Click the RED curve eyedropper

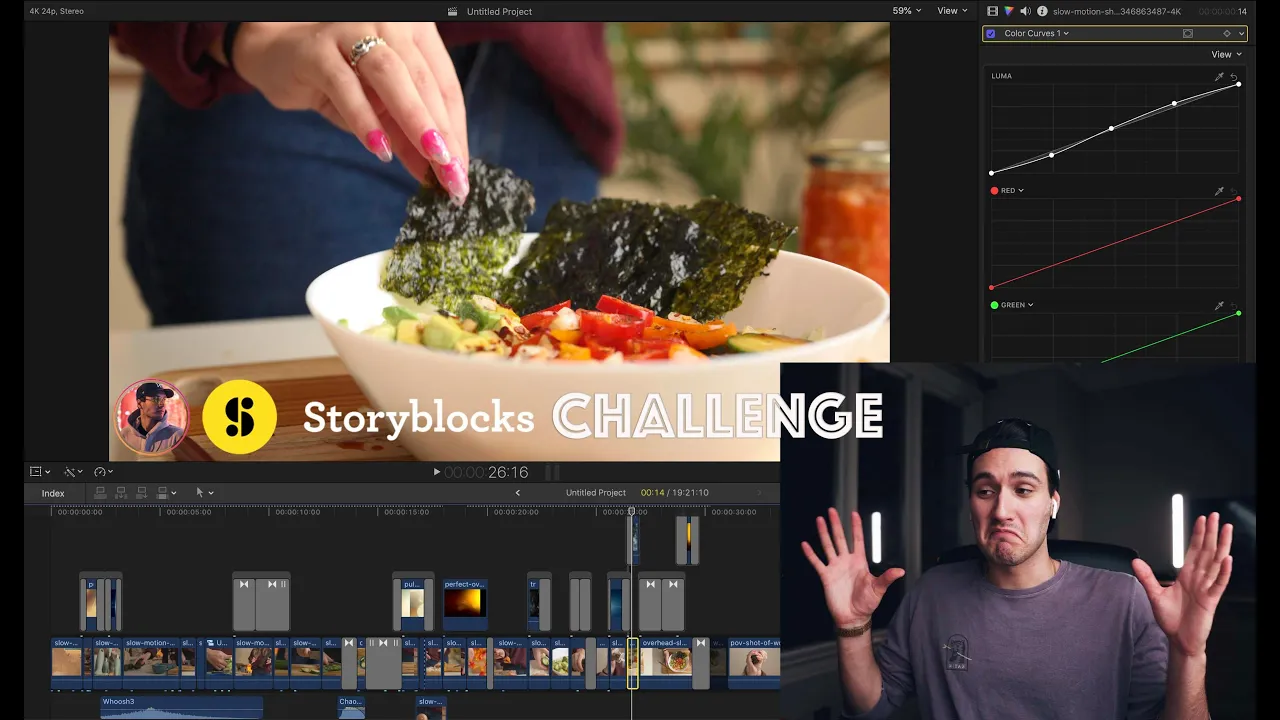(1219, 190)
